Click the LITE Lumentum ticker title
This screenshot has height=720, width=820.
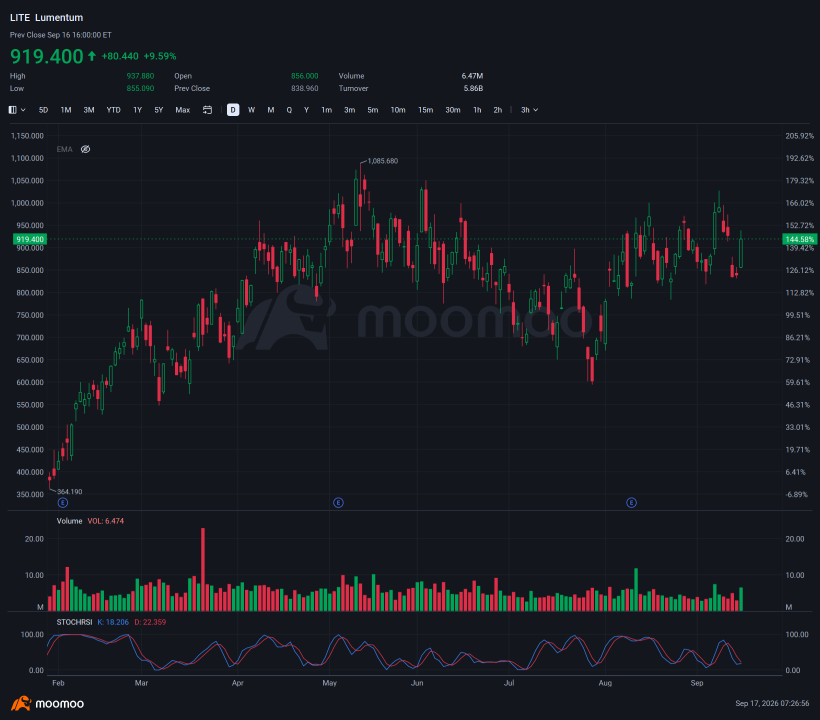coord(47,18)
